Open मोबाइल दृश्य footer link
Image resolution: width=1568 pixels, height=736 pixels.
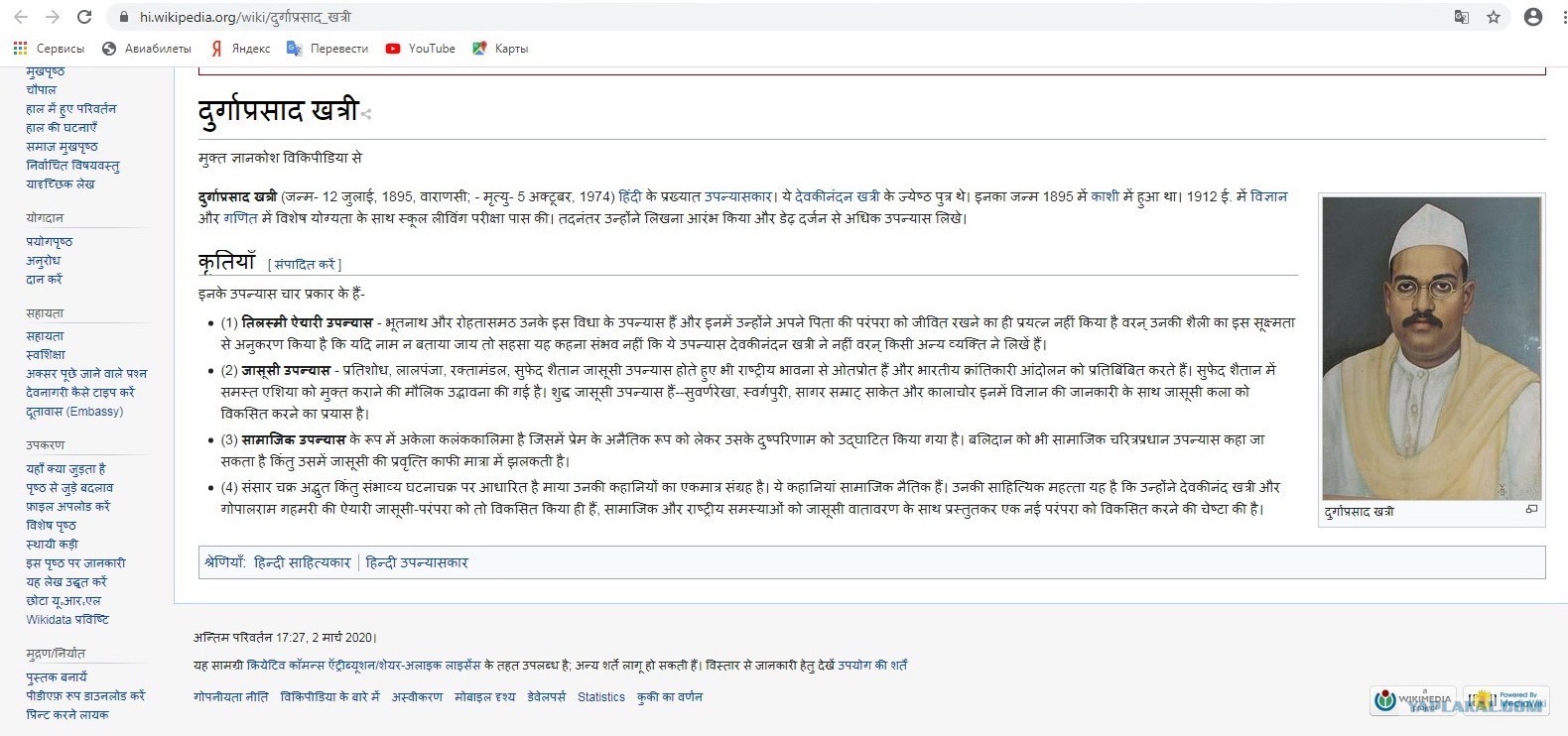pos(485,697)
